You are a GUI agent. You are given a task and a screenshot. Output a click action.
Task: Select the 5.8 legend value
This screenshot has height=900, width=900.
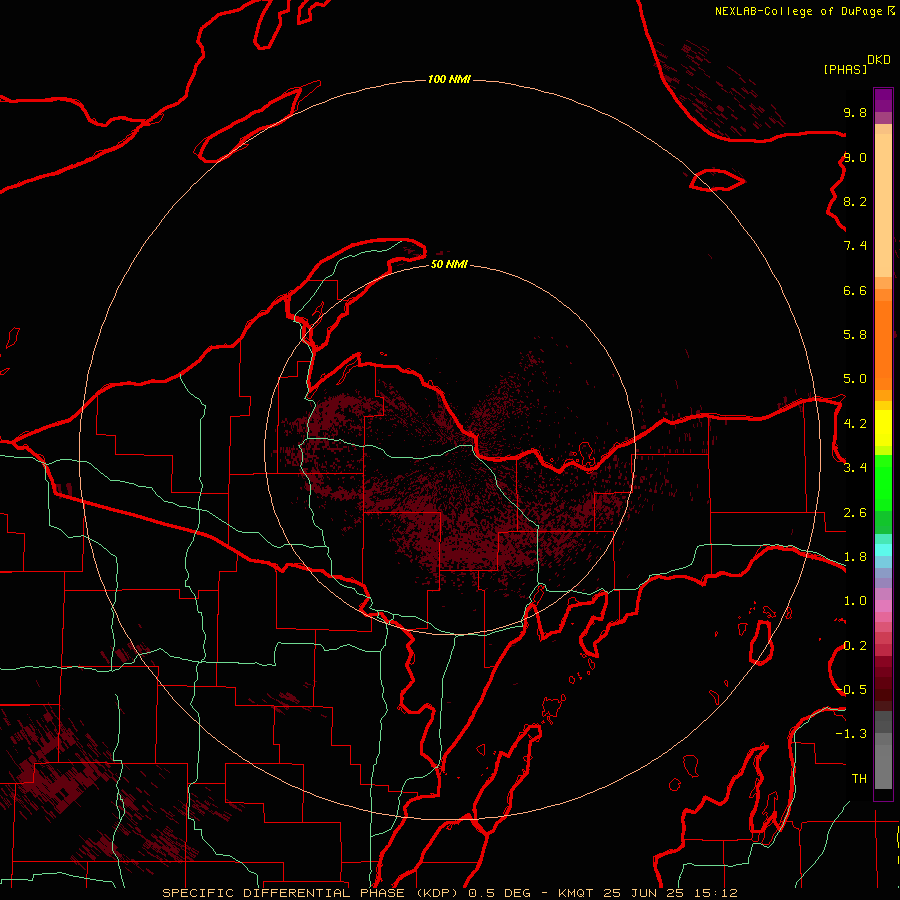click(855, 335)
